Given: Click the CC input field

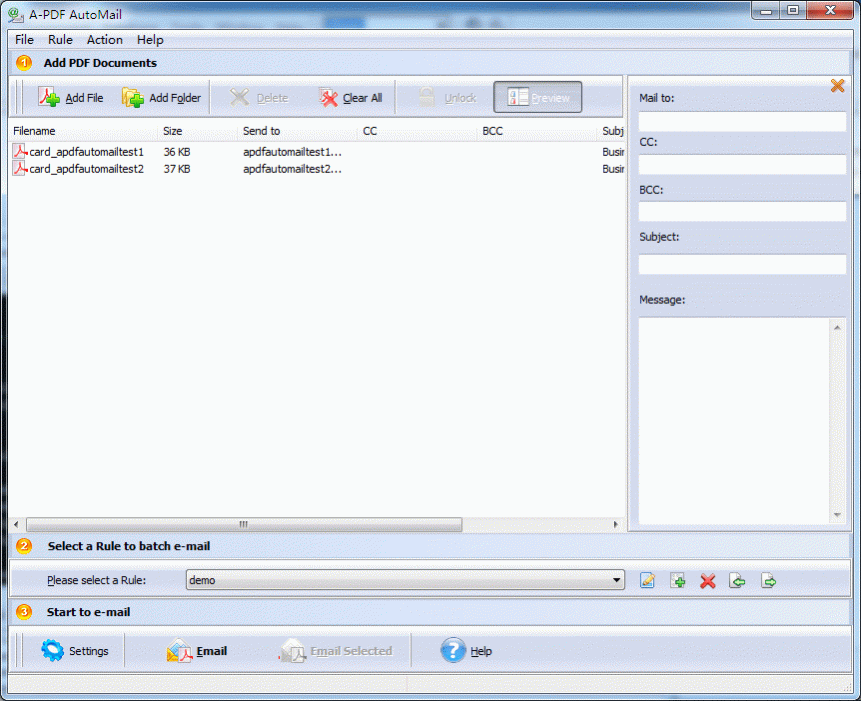Looking at the screenshot, I should point(742,165).
